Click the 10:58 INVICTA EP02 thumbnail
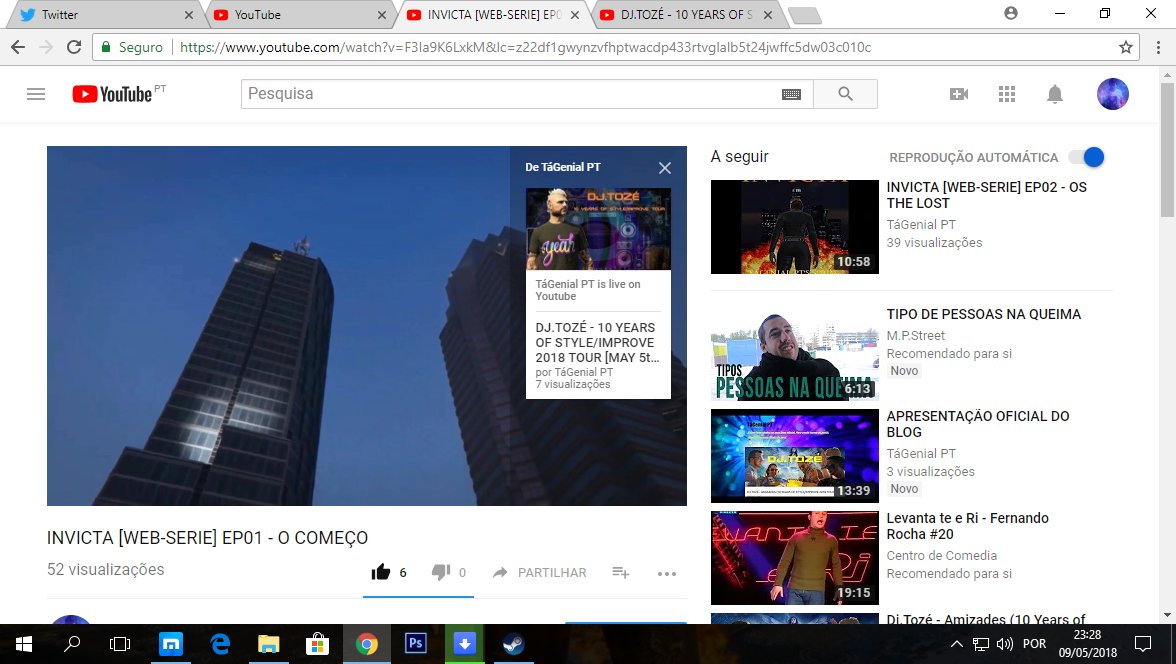Viewport: 1176px width, 664px height. tap(794, 227)
